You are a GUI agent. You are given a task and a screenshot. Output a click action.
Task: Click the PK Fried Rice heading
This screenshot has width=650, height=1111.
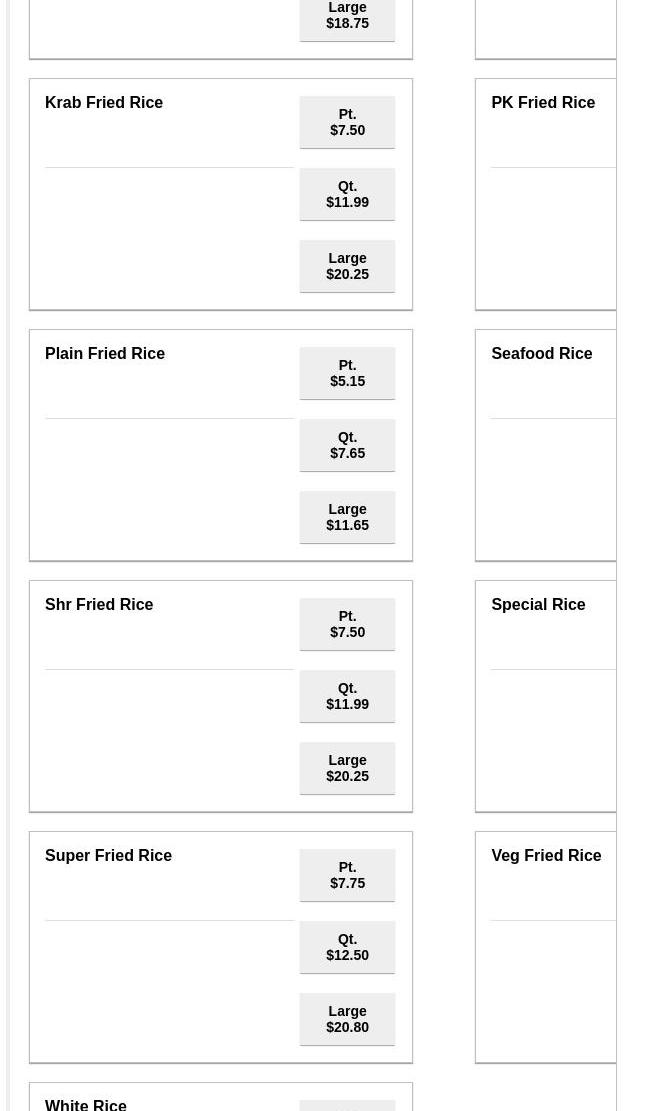click(x=543, y=102)
